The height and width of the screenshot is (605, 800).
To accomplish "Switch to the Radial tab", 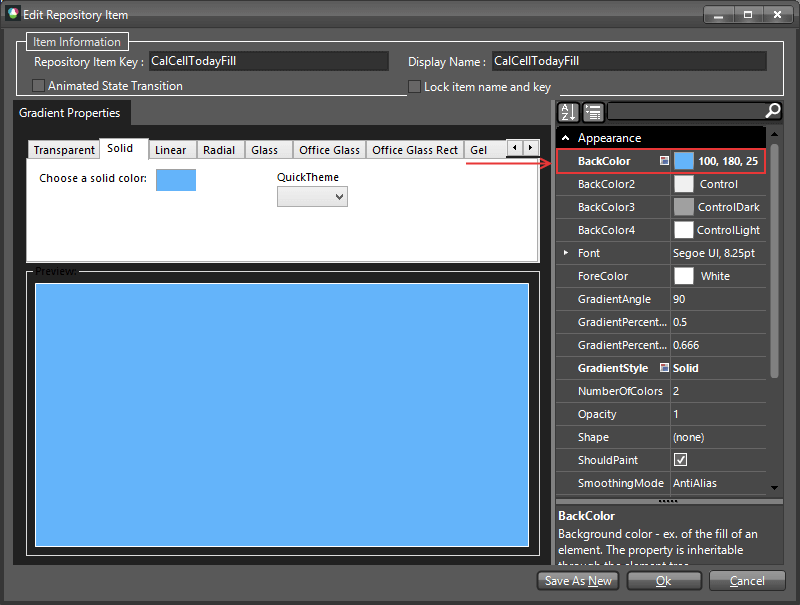I will (219, 149).
